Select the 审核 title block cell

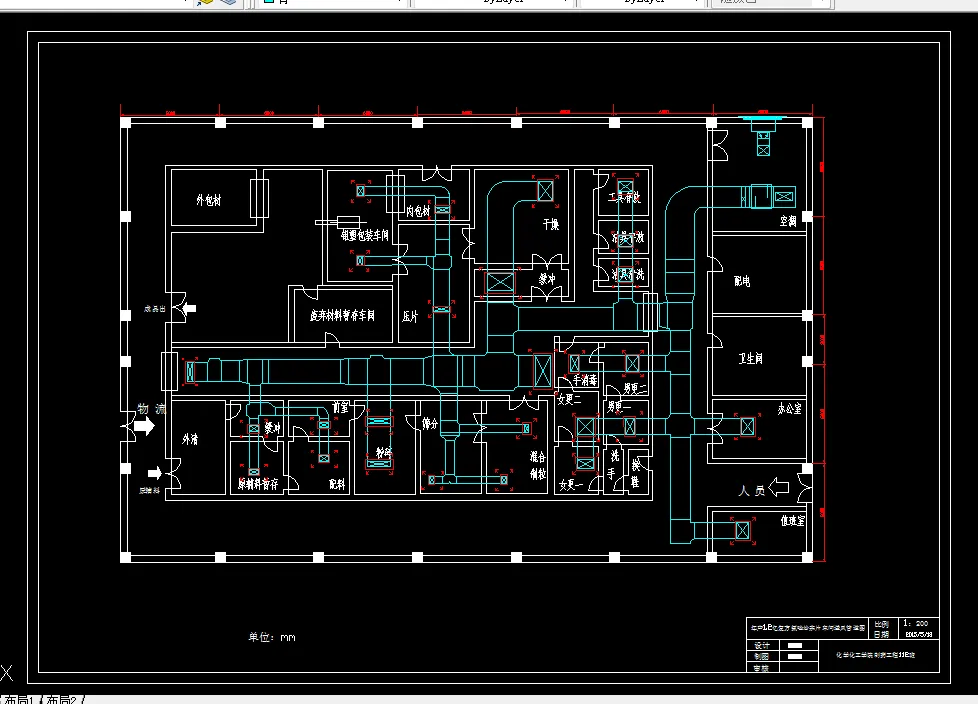click(762, 668)
